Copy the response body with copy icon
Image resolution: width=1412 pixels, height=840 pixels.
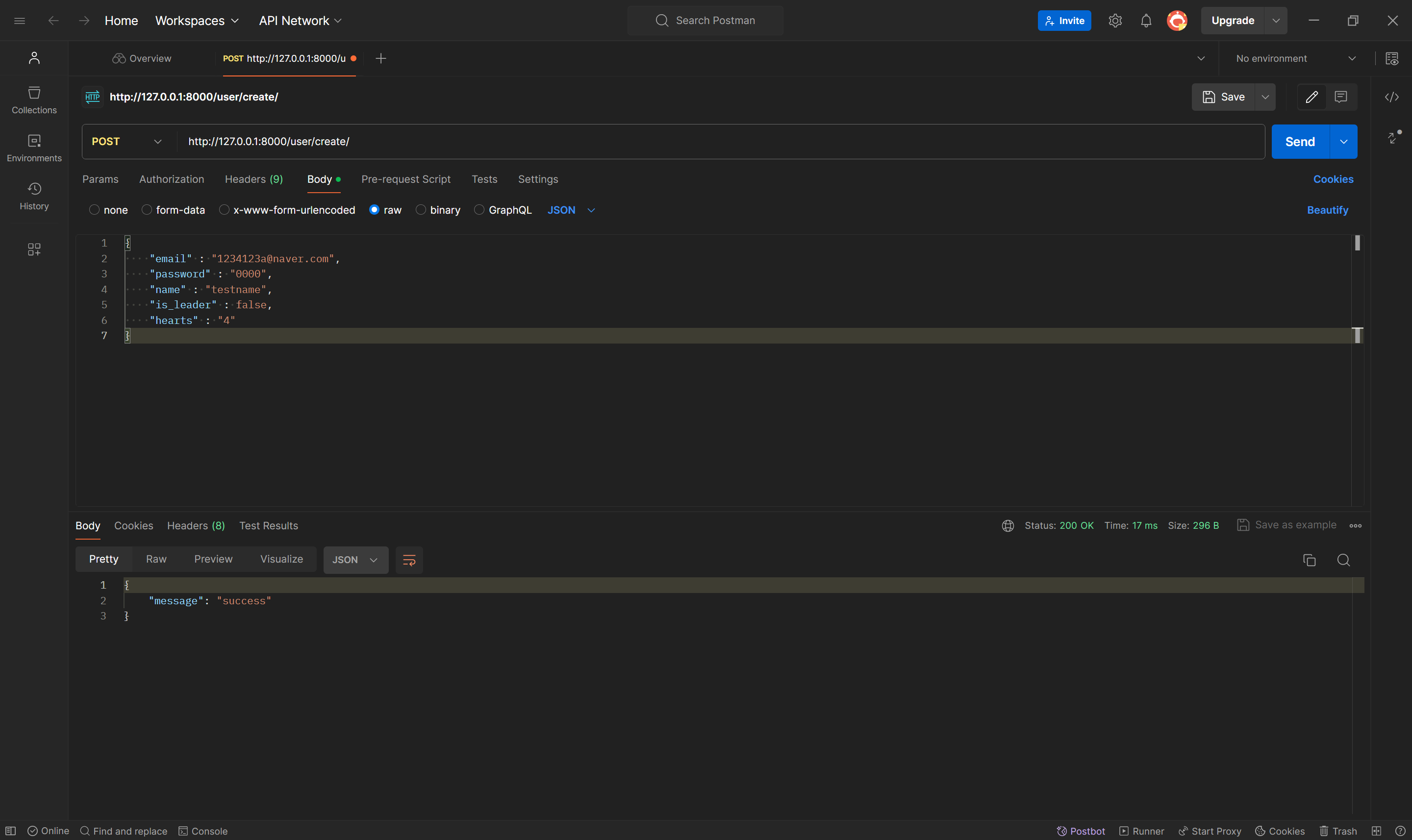[x=1309, y=560]
